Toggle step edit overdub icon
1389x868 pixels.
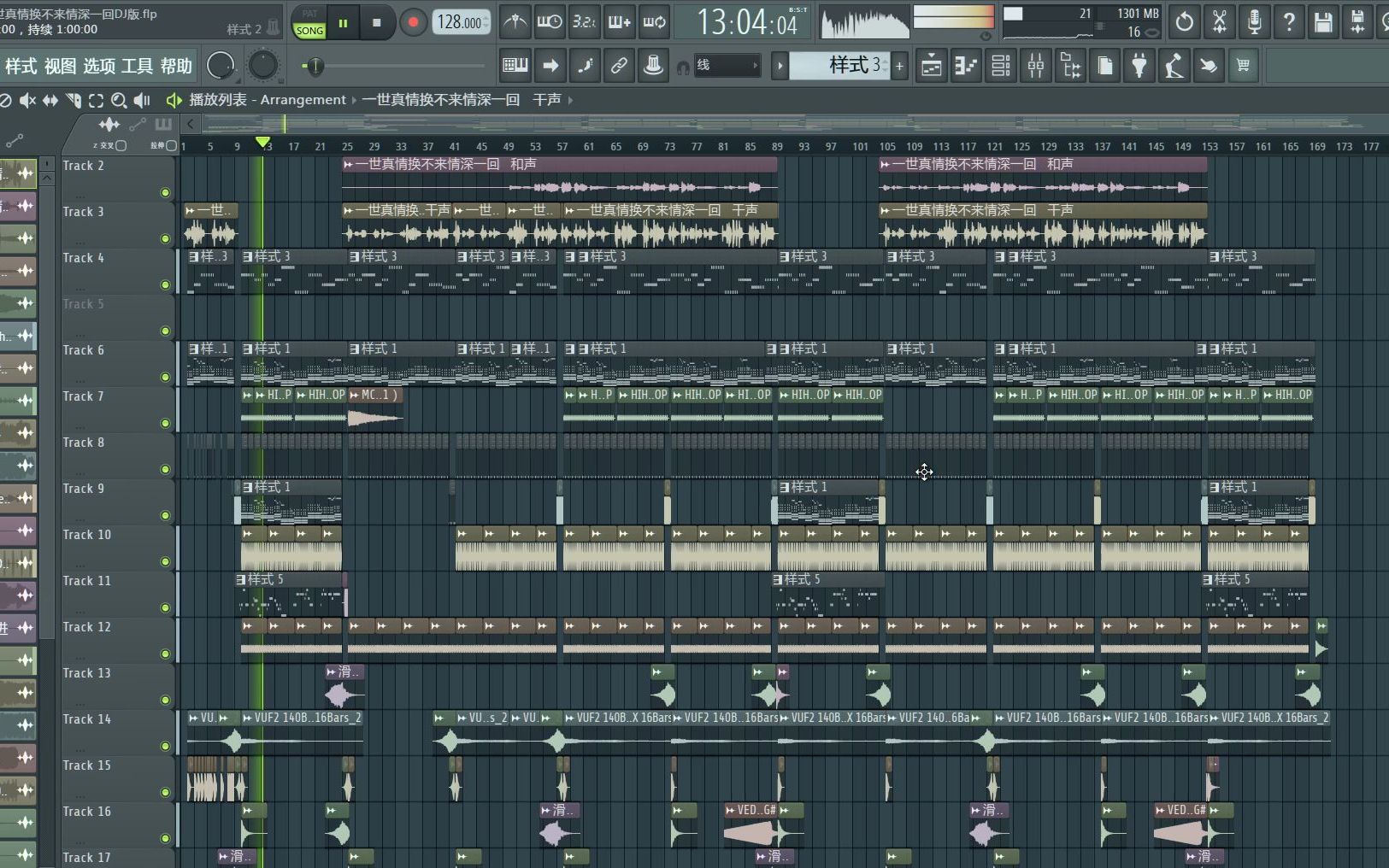(x=620, y=22)
